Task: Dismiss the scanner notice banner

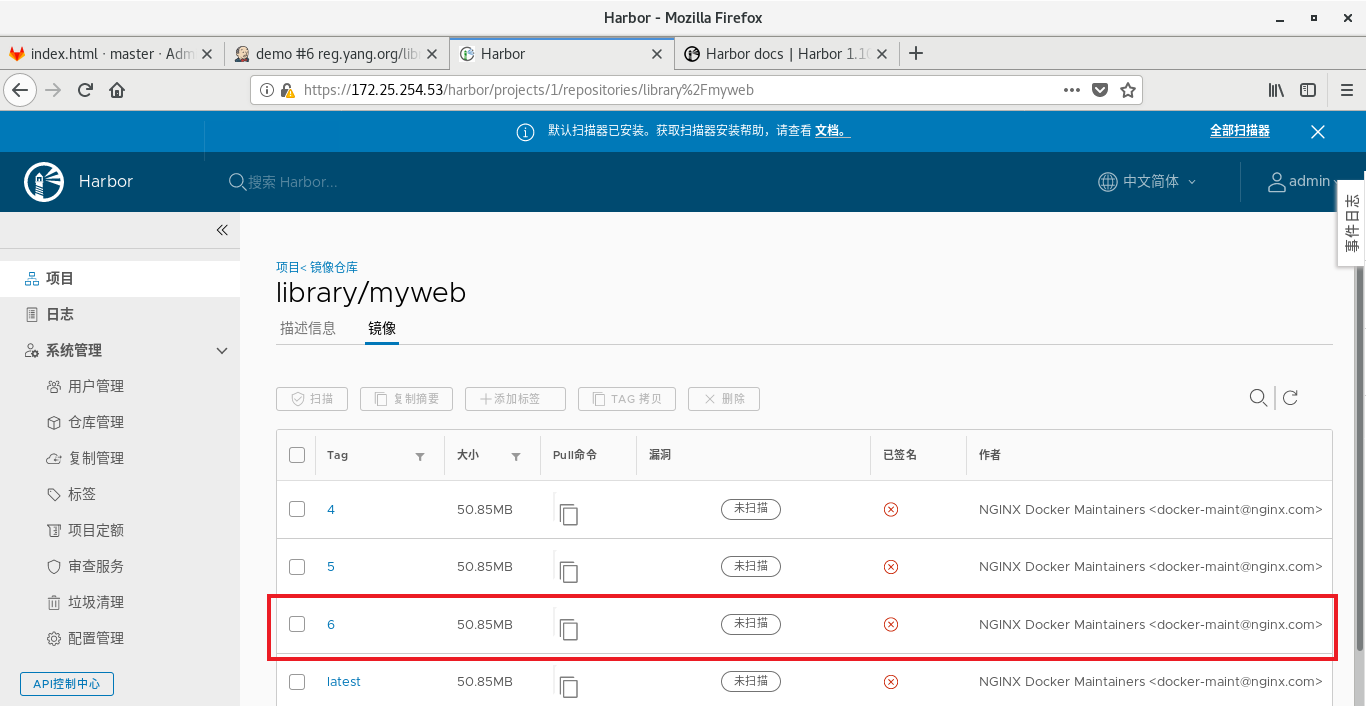Action: pyautogui.click(x=1318, y=132)
